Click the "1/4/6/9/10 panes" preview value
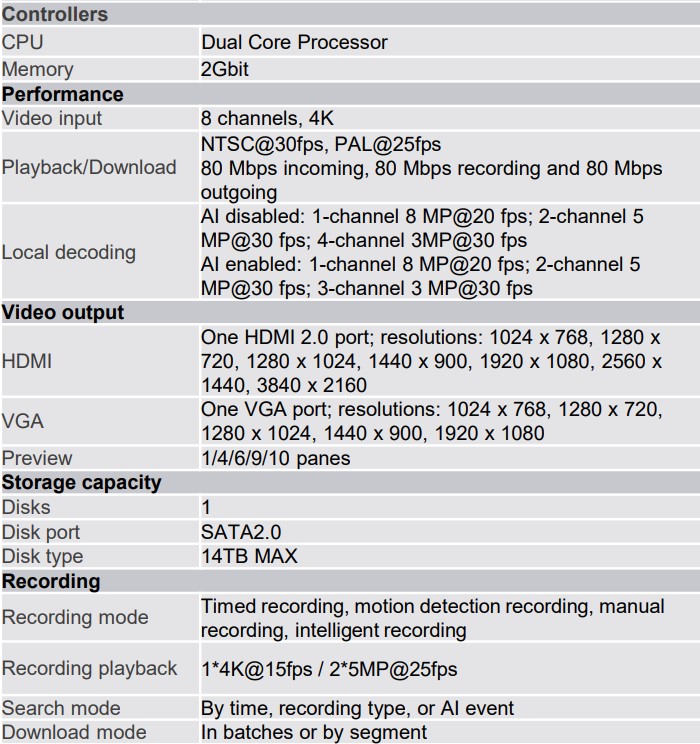Viewport: 700px width, 744px height. [276, 458]
